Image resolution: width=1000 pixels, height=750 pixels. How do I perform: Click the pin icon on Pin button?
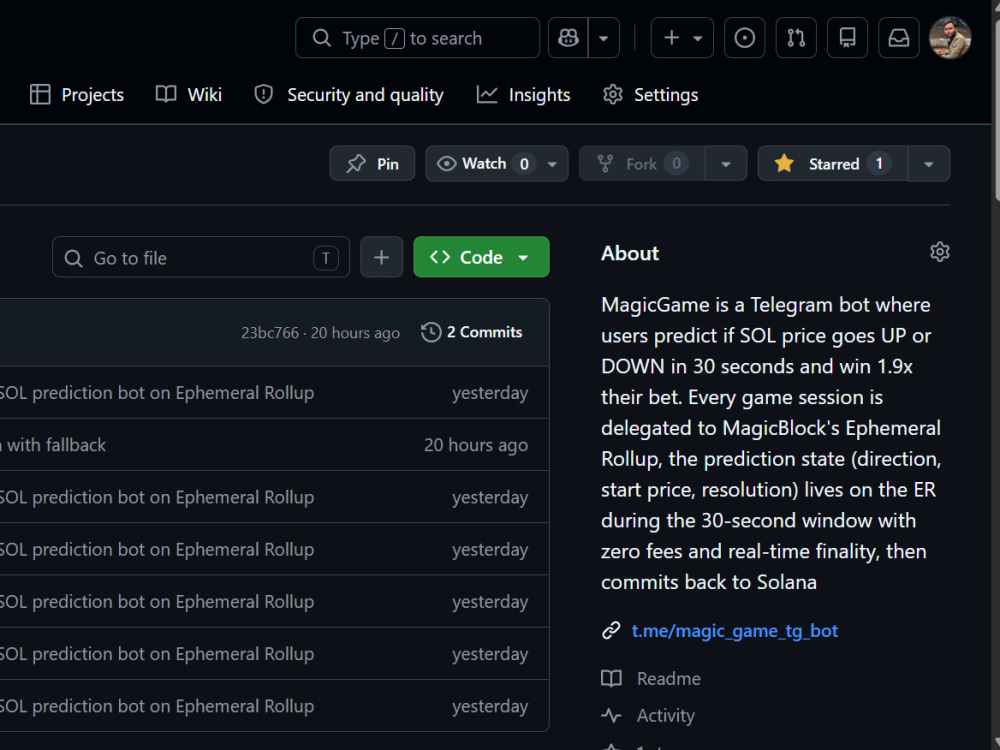[356, 164]
